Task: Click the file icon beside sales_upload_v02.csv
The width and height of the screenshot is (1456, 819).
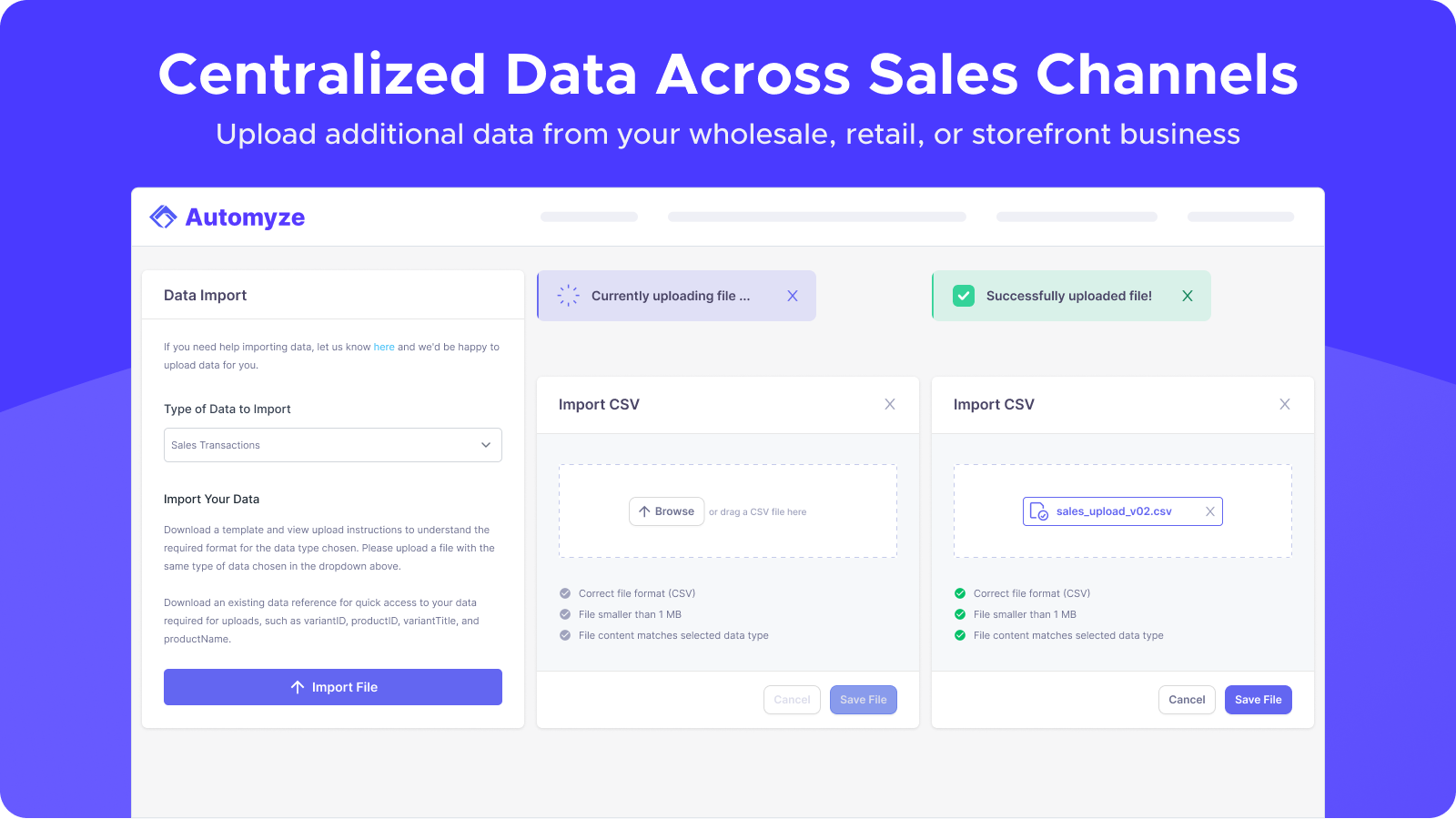Action: (x=1038, y=511)
